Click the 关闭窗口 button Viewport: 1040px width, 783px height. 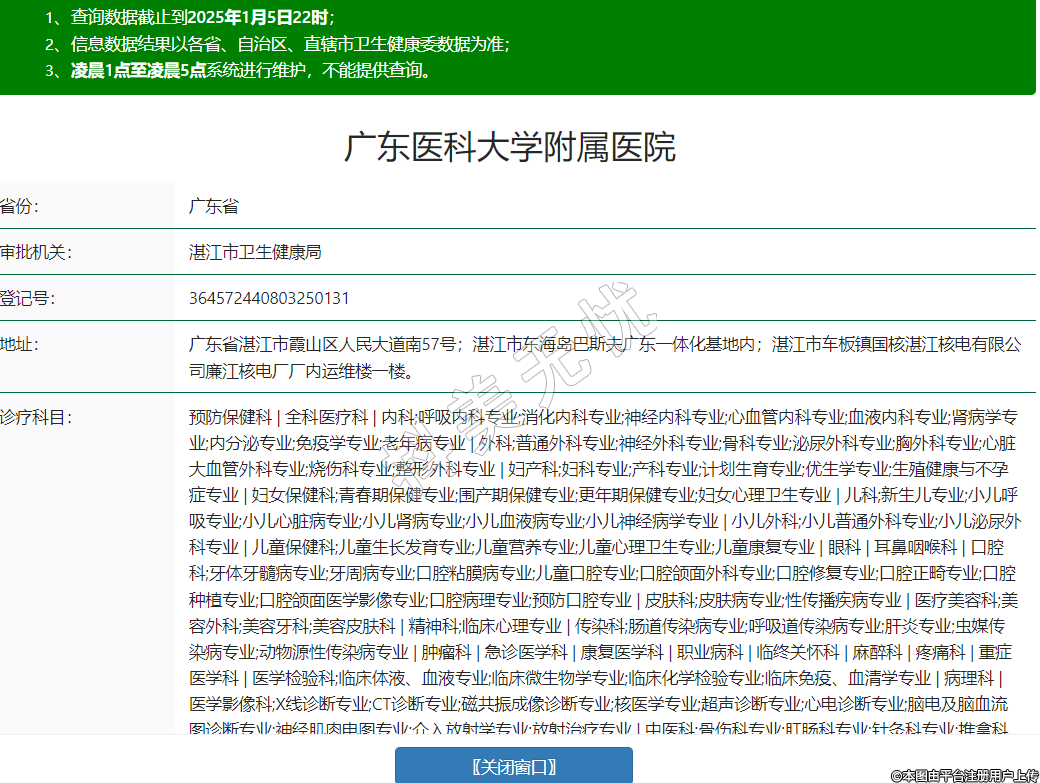(514, 766)
